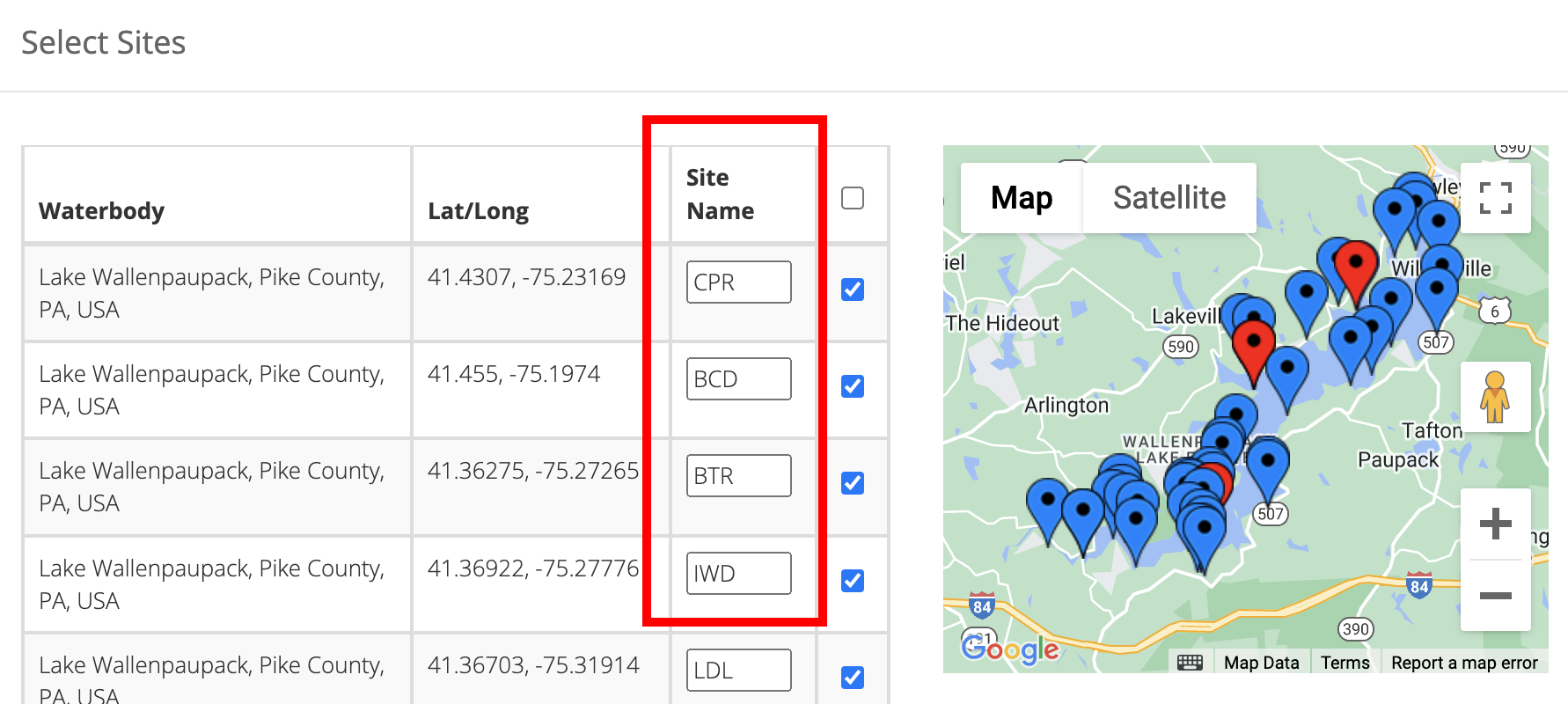Click the Google logo on the map
Screen dimensions: 1568x704
coord(1010,649)
